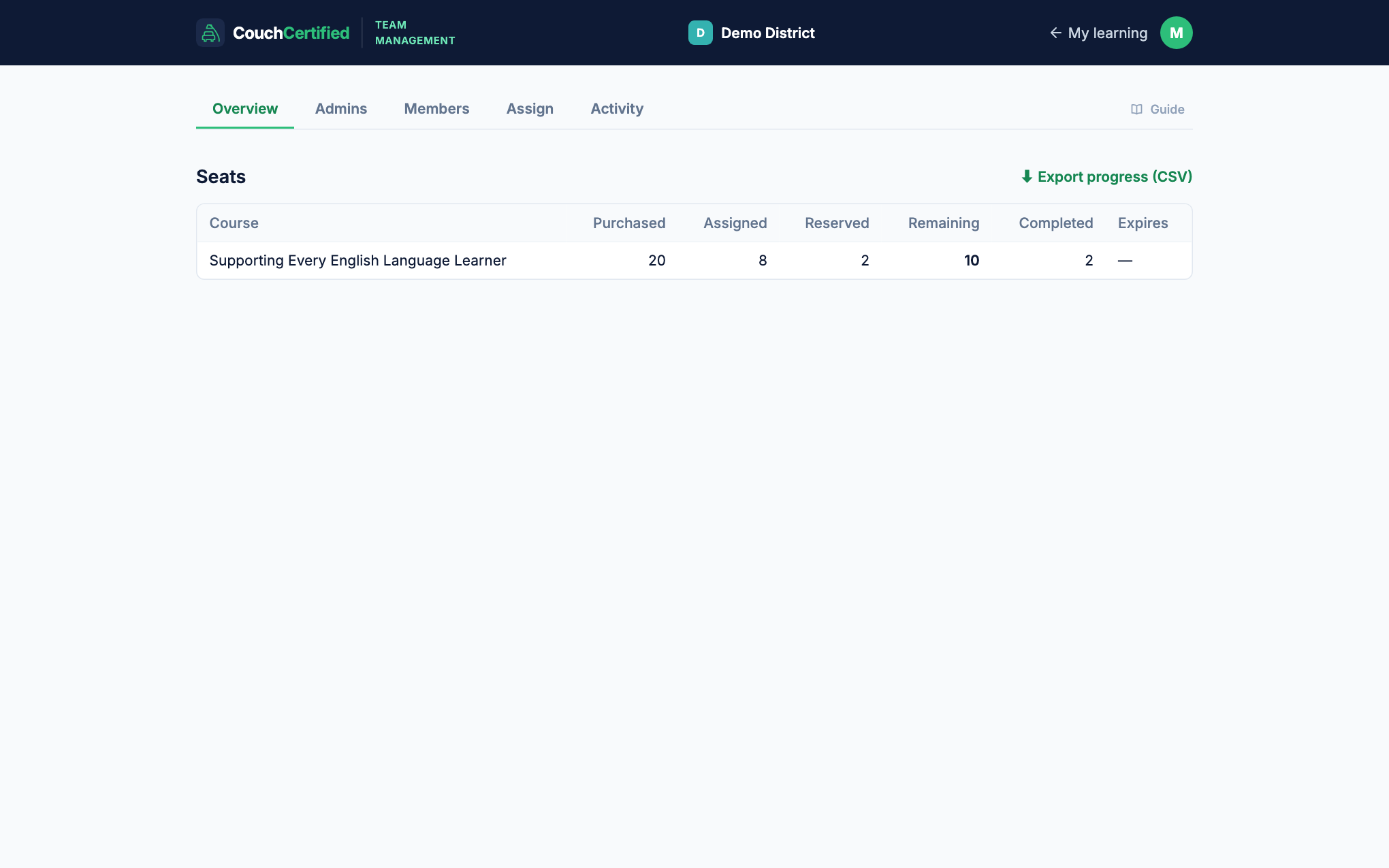Click the remaining value 10
The height and width of the screenshot is (868, 1389).
click(972, 260)
